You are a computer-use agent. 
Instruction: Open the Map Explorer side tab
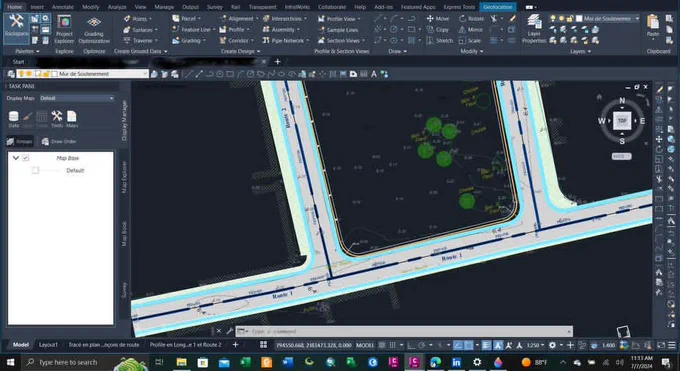pyautogui.click(x=124, y=177)
